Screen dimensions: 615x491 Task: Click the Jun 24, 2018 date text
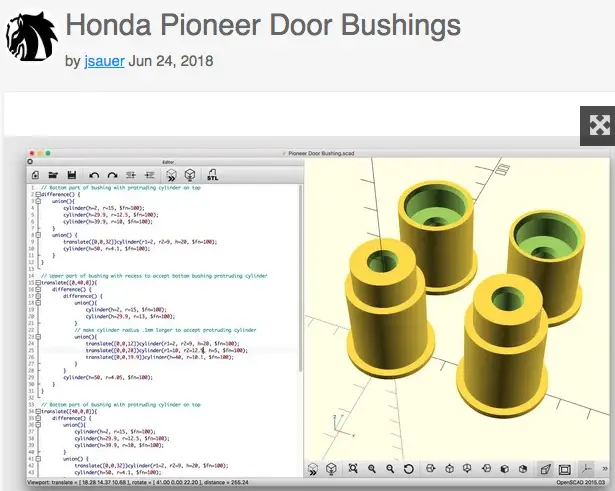(171, 61)
